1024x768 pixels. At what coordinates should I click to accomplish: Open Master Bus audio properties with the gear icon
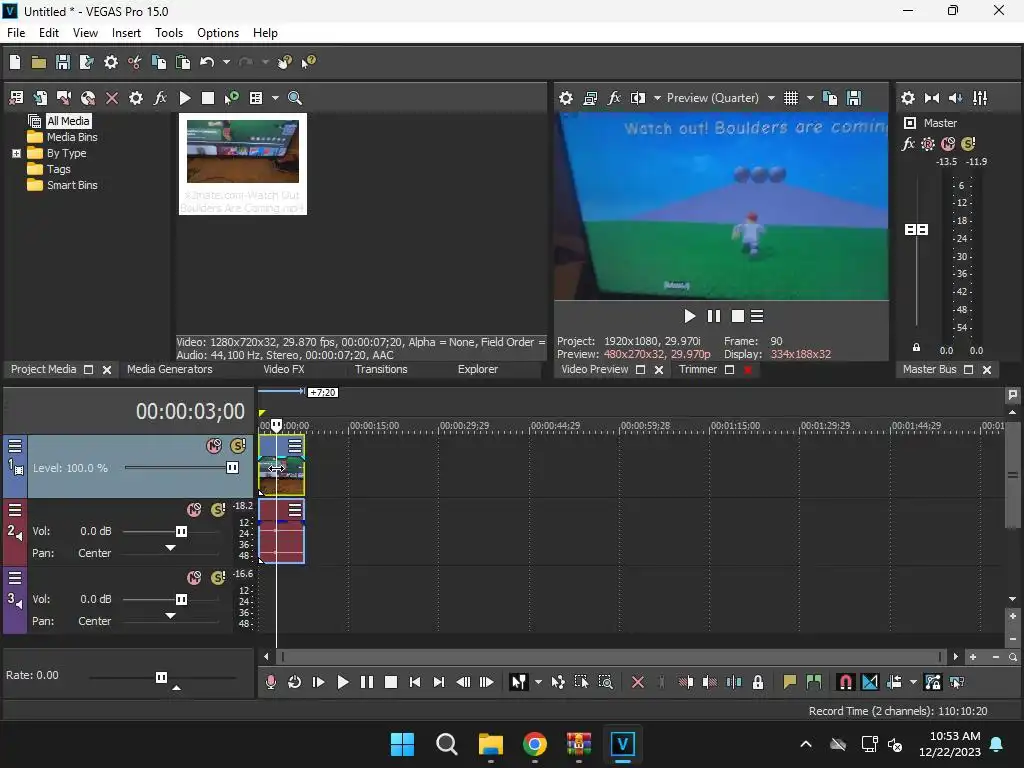(908, 98)
